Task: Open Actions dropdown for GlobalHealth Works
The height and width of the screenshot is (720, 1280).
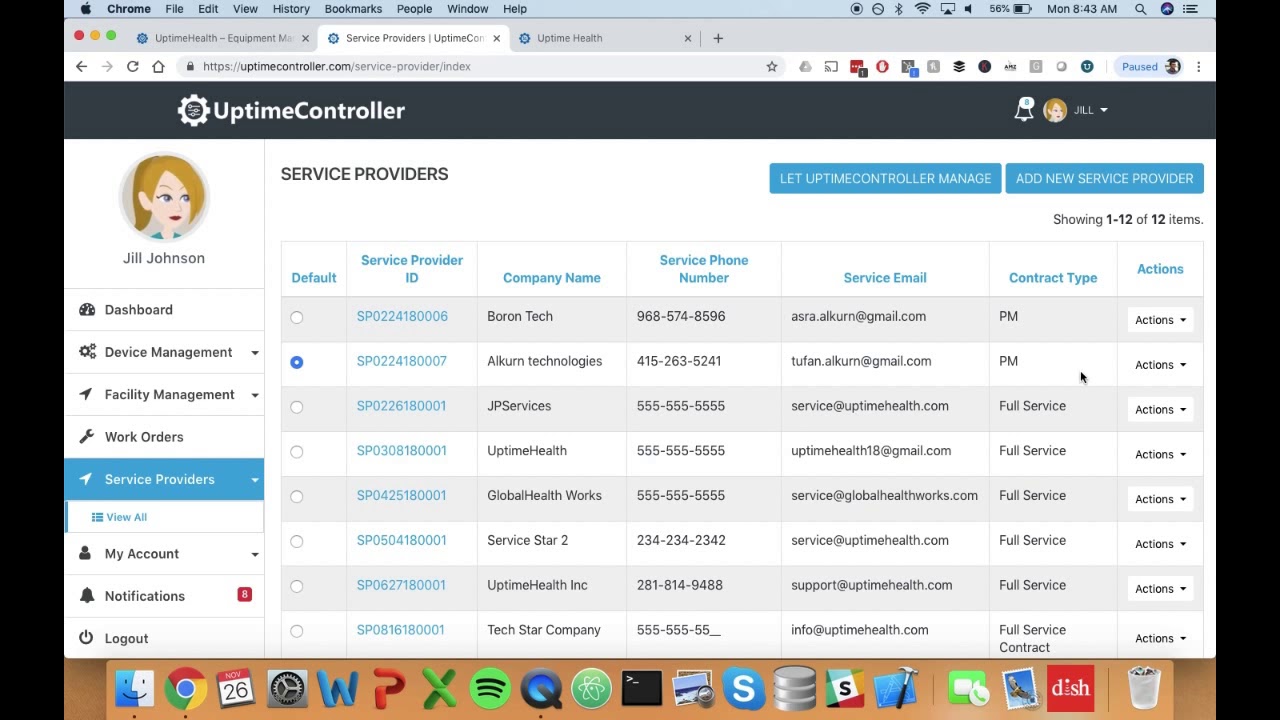Action: [1160, 499]
